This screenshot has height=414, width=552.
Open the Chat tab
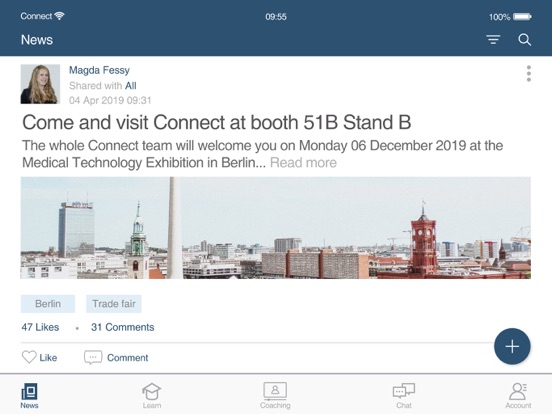(404, 396)
